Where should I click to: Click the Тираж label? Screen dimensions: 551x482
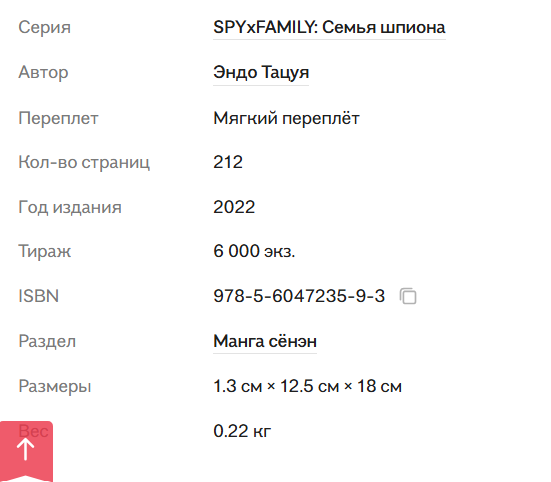pyautogui.click(x=45, y=251)
